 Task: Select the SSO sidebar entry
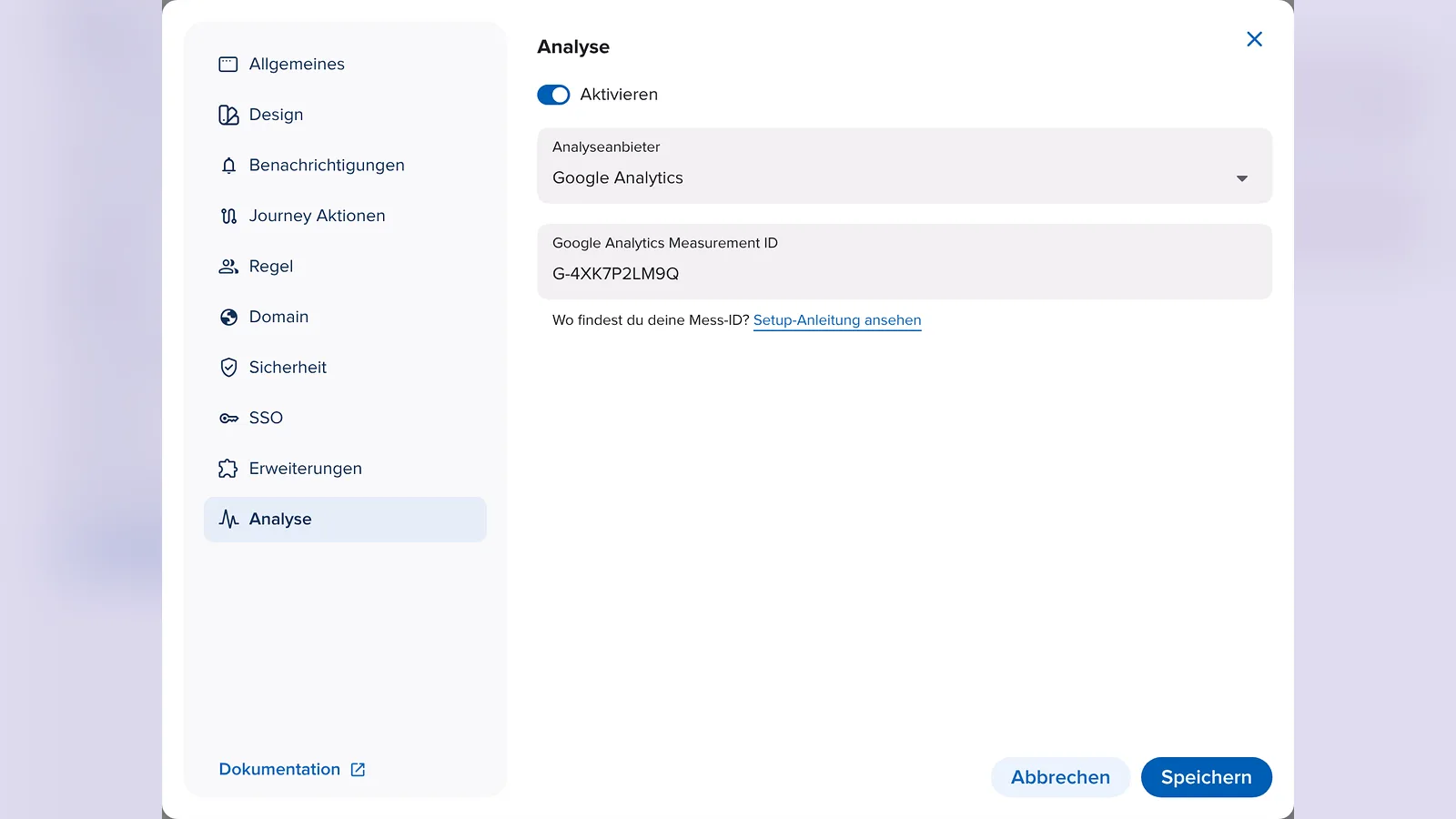coord(345,418)
